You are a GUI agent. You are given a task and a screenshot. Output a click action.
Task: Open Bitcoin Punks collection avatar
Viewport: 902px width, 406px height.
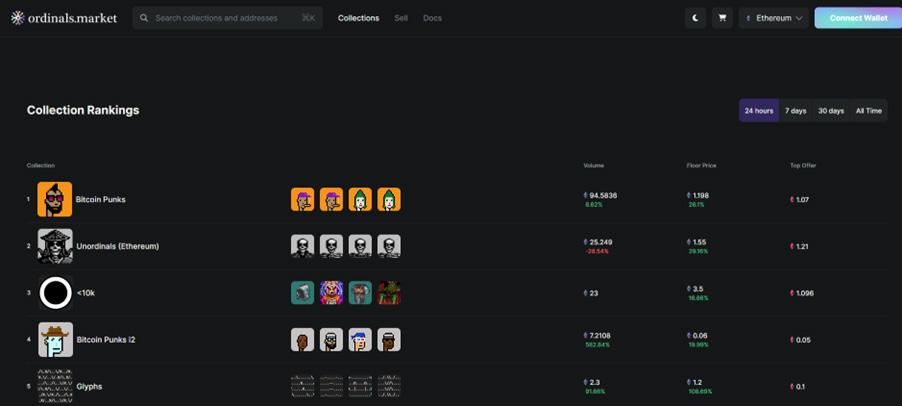55,199
